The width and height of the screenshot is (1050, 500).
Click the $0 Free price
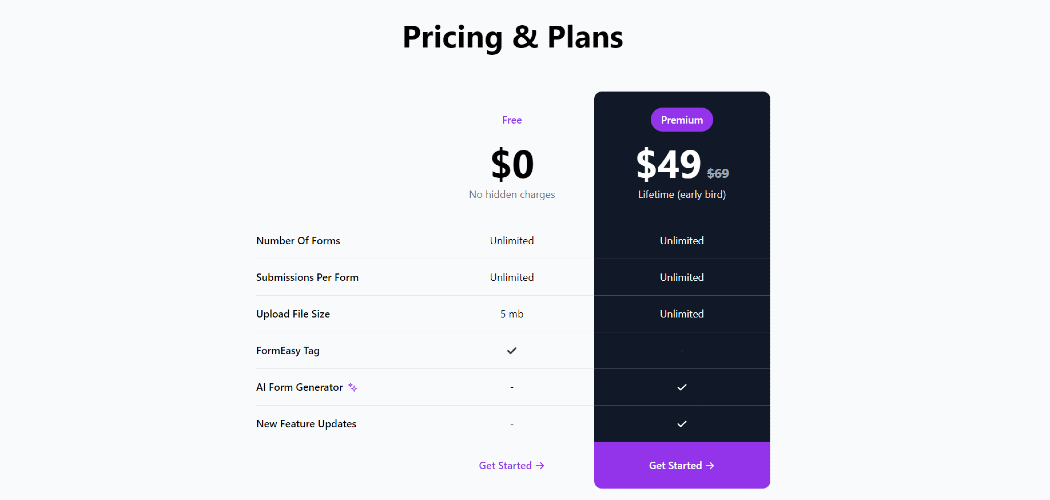pos(512,165)
